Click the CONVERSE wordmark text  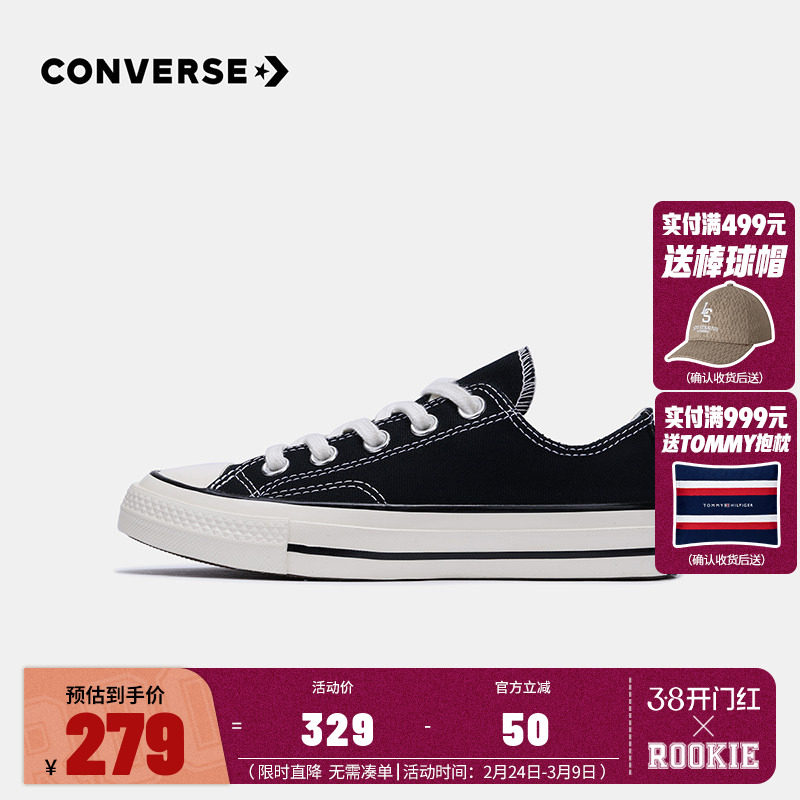click(x=144, y=71)
